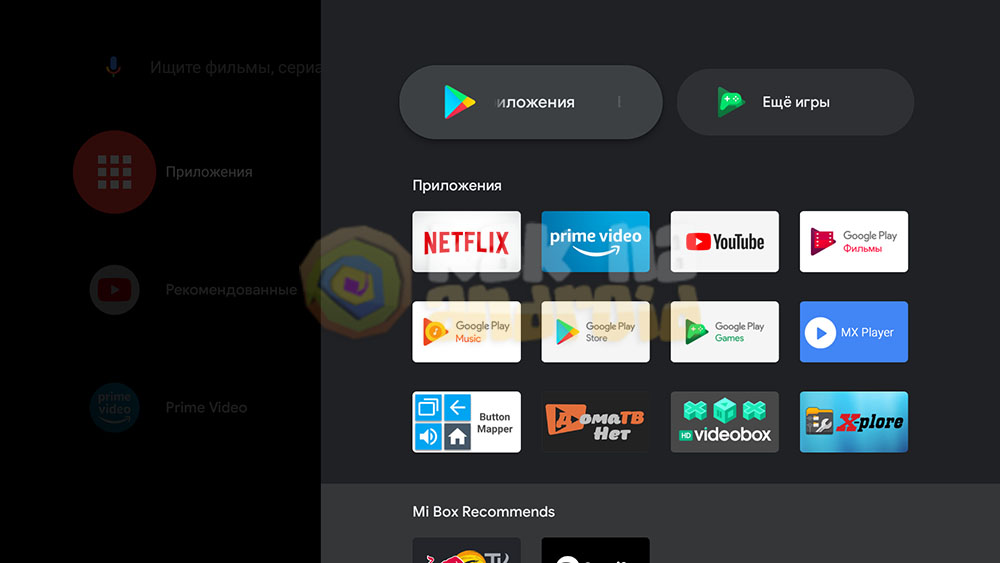The height and width of the screenshot is (563, 1000).
Task: Open the Netflix app tile
Action: coord(466,241)
